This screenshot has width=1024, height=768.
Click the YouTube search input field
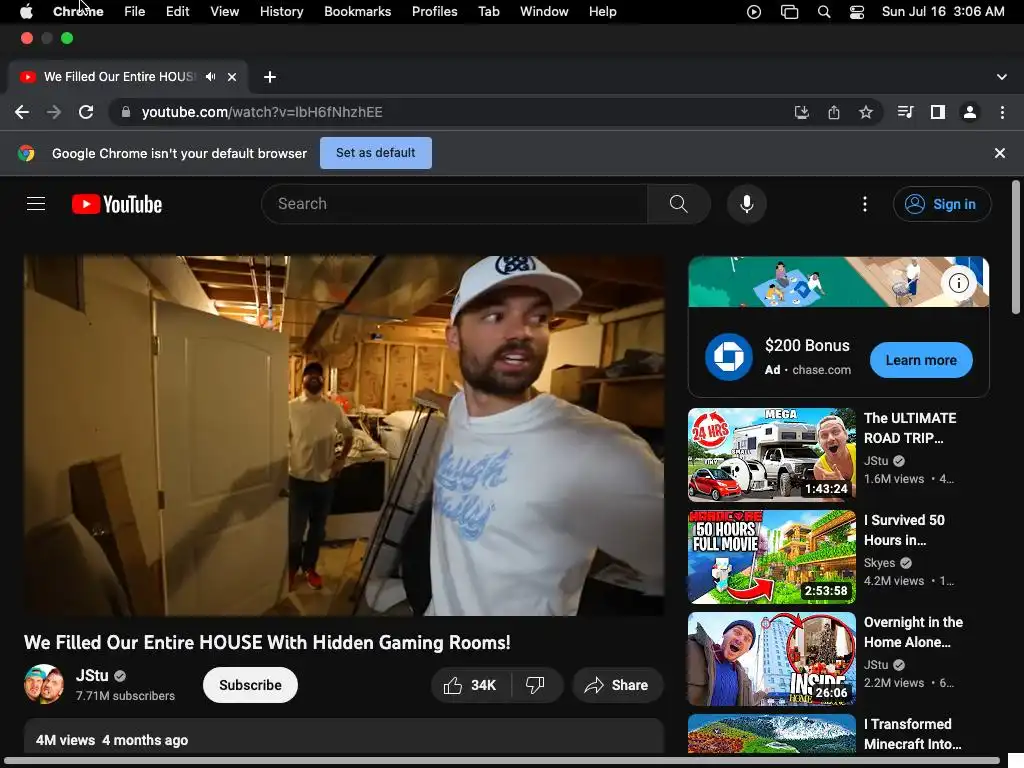click(x=455, y=204)
